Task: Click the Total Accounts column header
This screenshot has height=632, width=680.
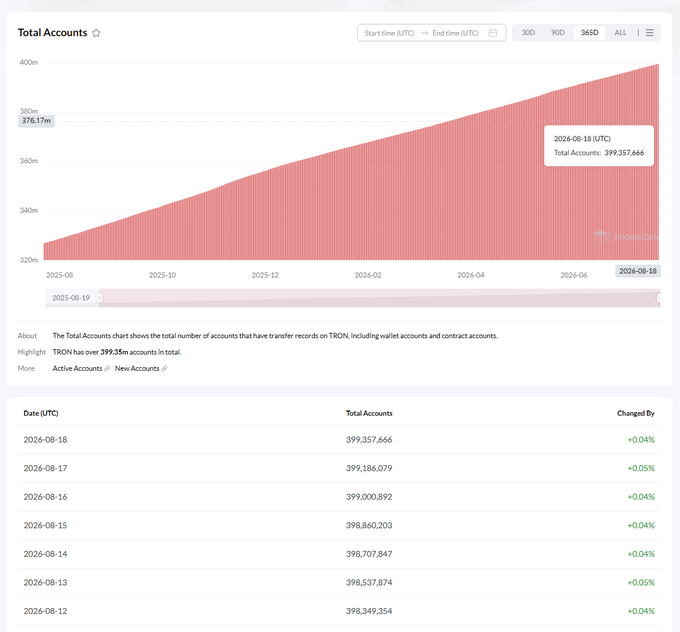Action: [x=369, y=413]
